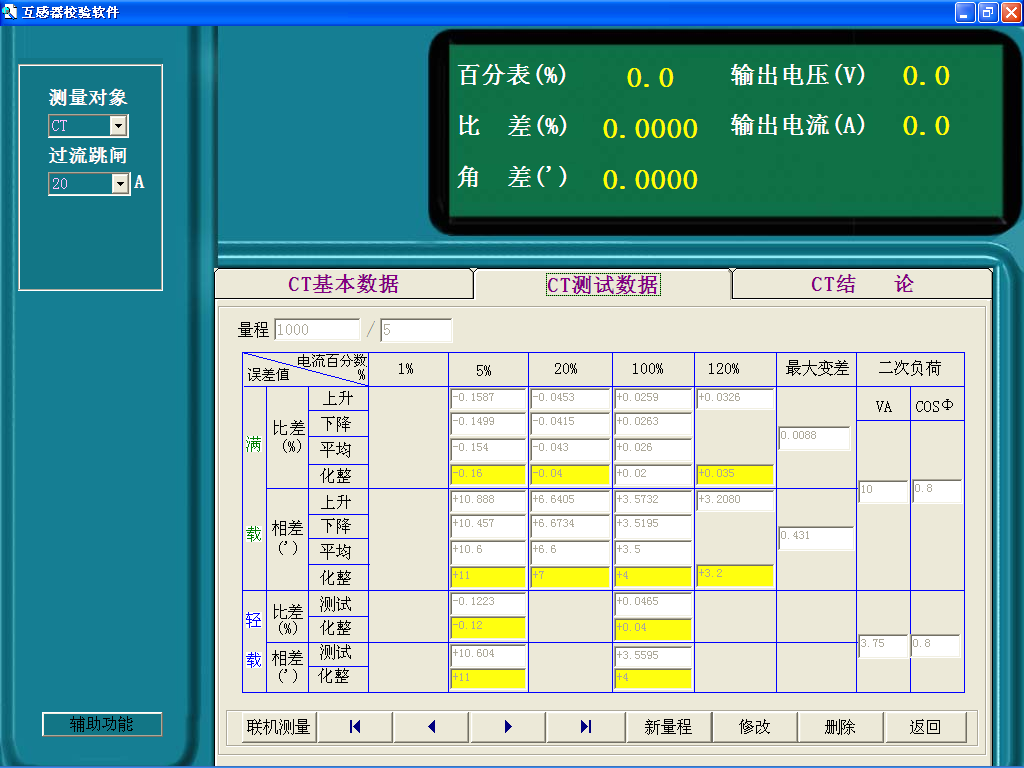Viewport: 1024px width, 768px height.
Task: Select the yellow 5% full-load ratio rounding cell
Action: click(x=487, y=474)
